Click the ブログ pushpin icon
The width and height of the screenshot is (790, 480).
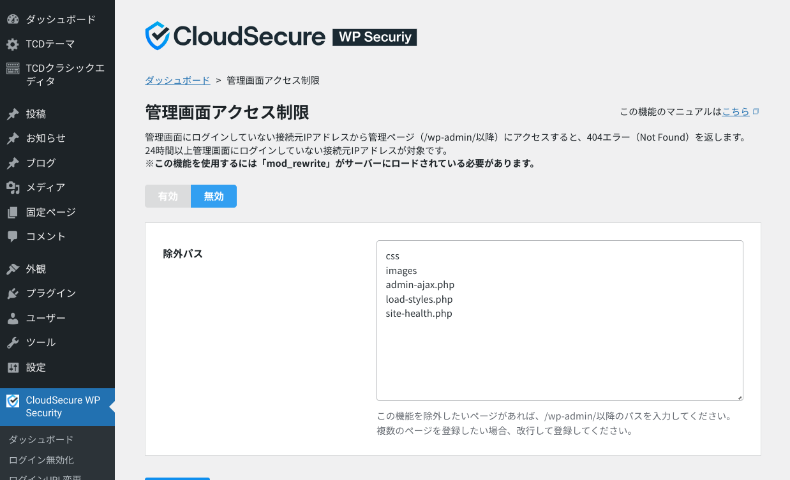[x=13, y=163]
